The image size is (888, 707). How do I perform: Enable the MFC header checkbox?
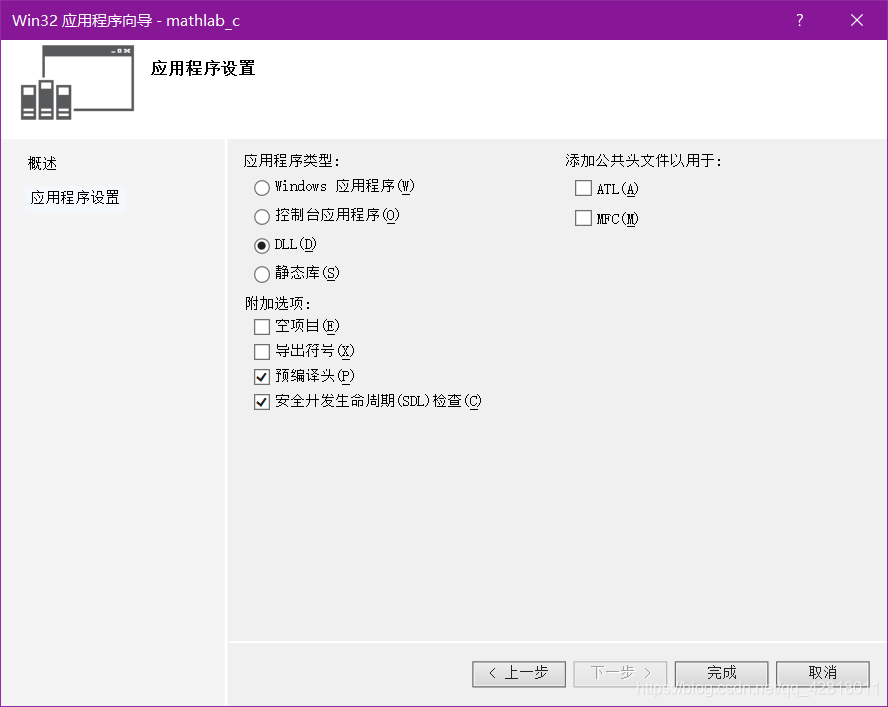583,217
